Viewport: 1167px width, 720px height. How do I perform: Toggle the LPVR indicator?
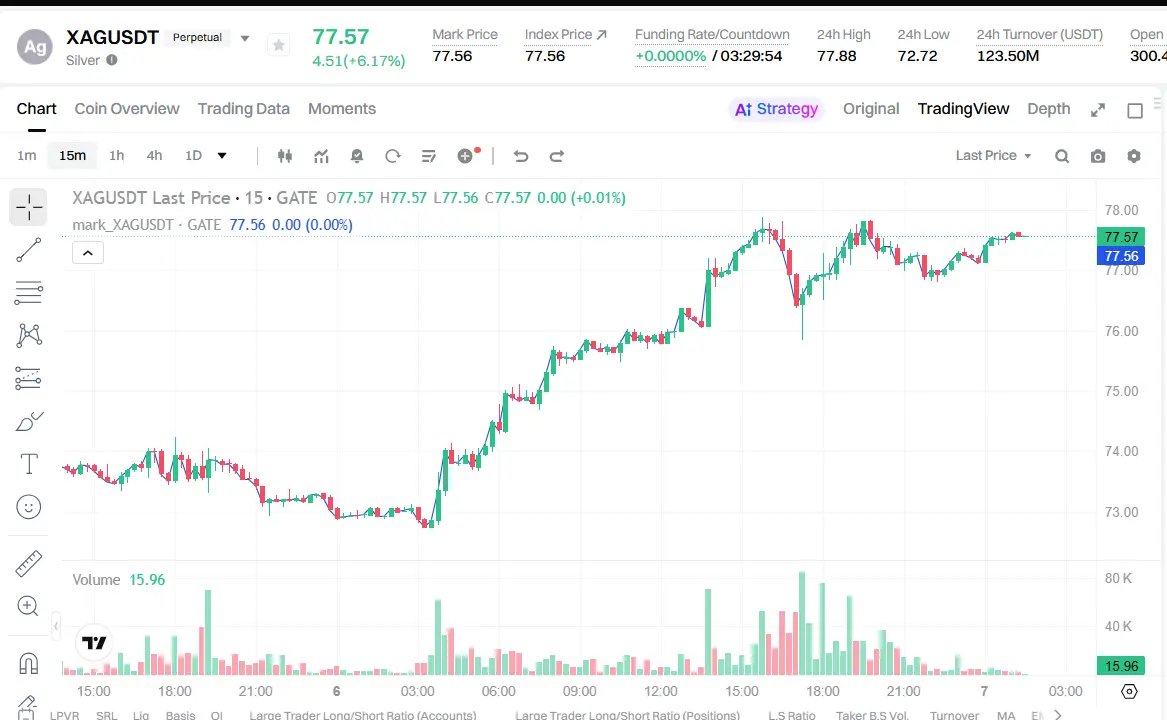click(64, 715)
